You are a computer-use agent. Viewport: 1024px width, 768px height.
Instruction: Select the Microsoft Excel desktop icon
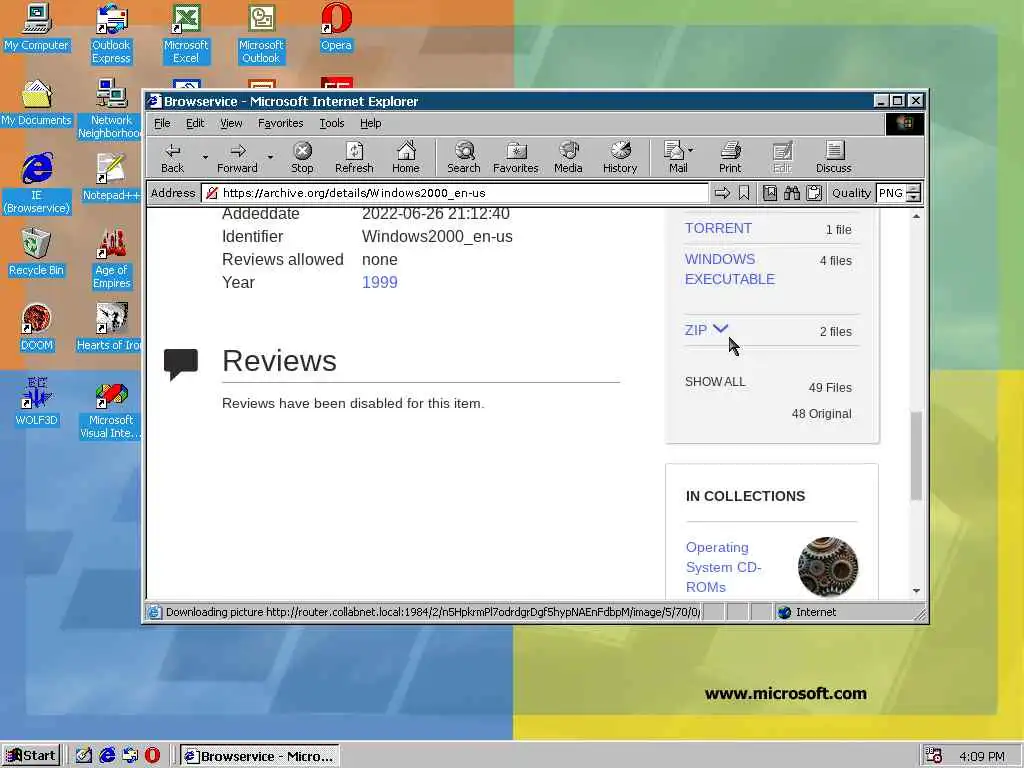click(x=186, y=33)
